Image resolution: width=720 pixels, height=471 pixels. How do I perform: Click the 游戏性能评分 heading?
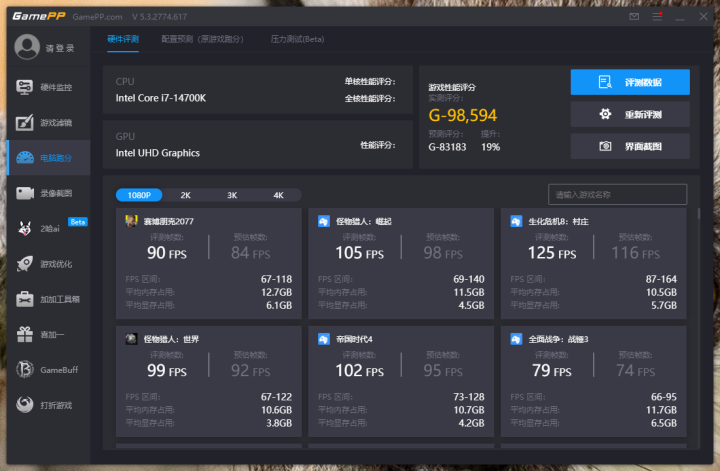(452, 87)
